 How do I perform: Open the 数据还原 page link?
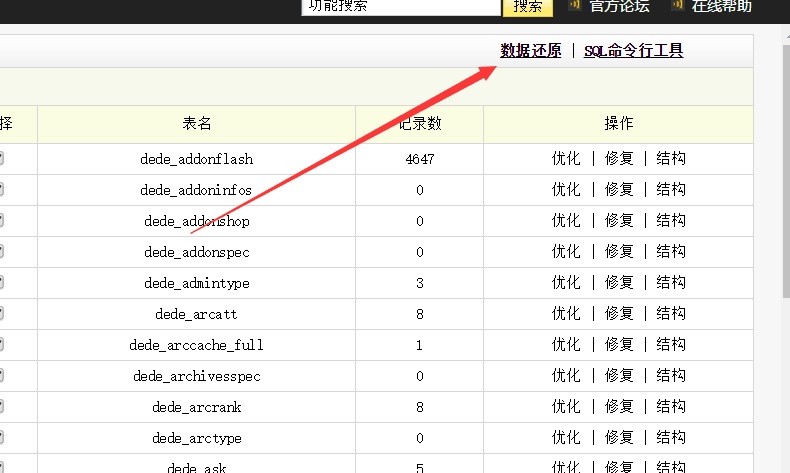[531, 50]
